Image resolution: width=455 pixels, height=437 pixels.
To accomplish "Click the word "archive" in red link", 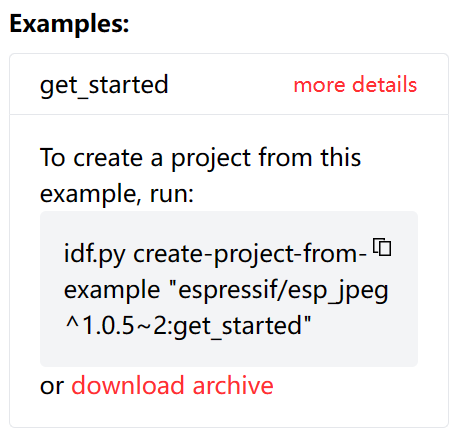I will click(x=233, y=385).
